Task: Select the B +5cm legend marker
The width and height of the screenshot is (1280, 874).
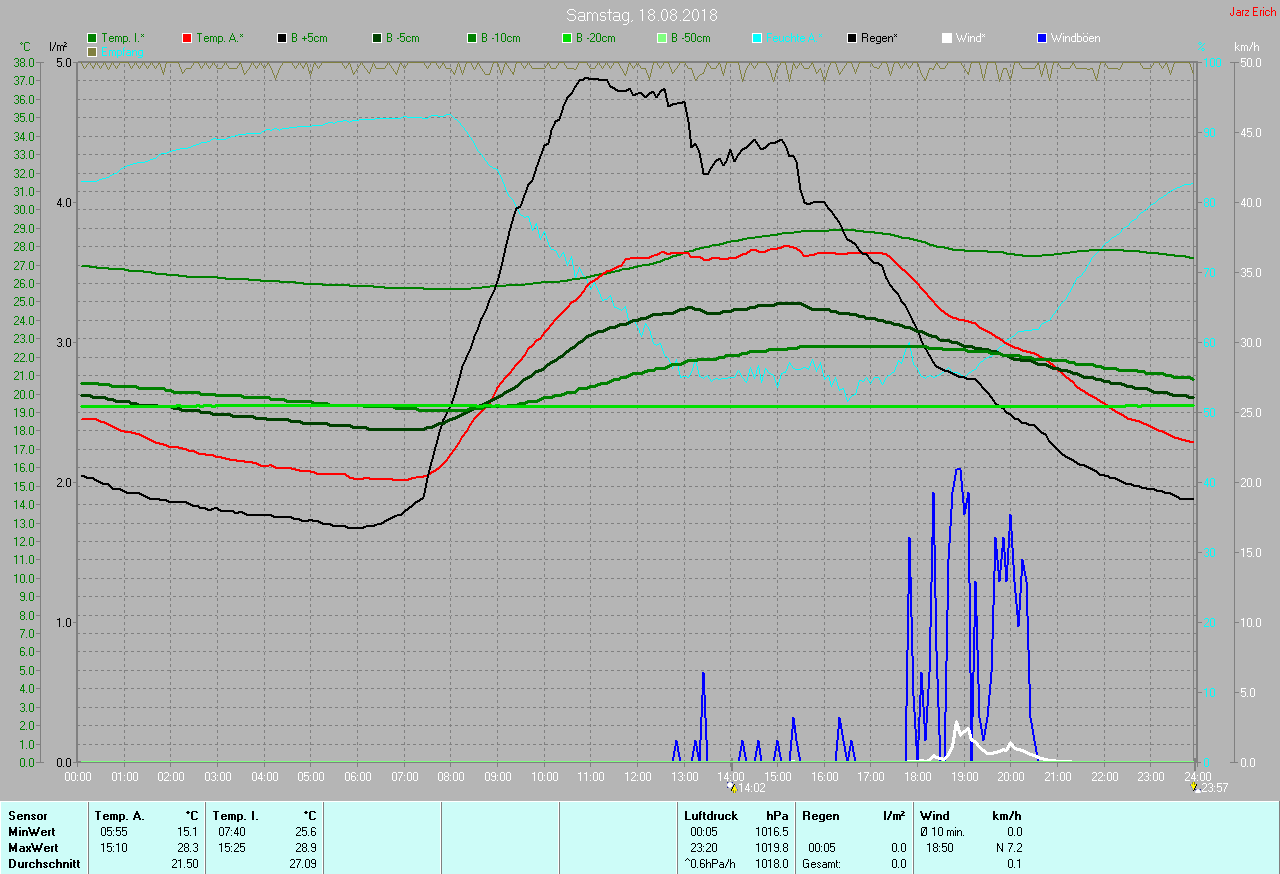Action: (282, 38)
